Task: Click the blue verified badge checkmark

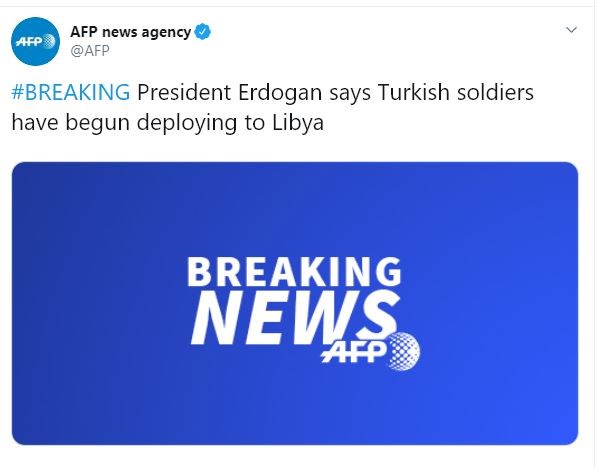Action: [203, 32]
